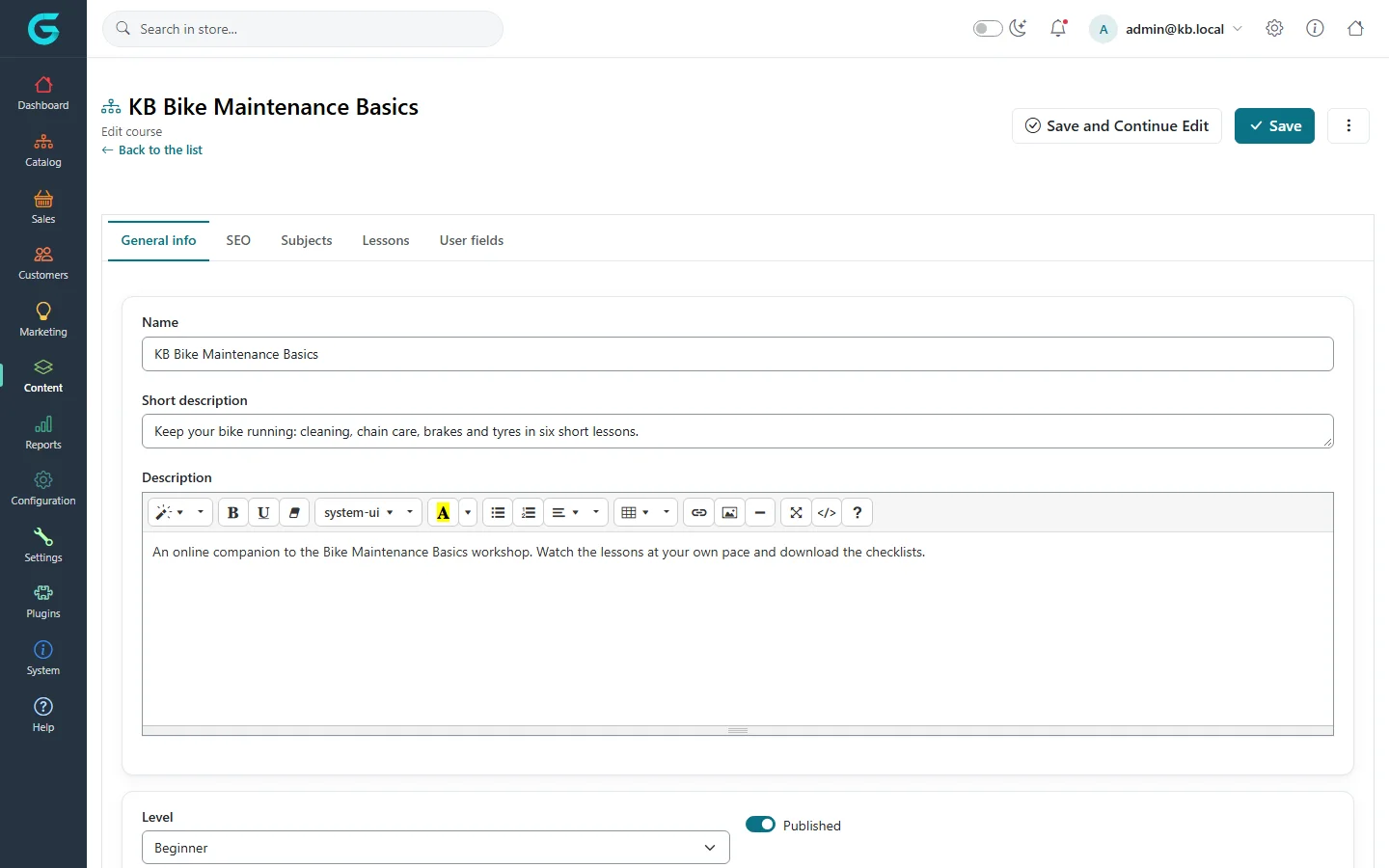
Task: Go to the Lessons tab
Action: coord(386,240)
